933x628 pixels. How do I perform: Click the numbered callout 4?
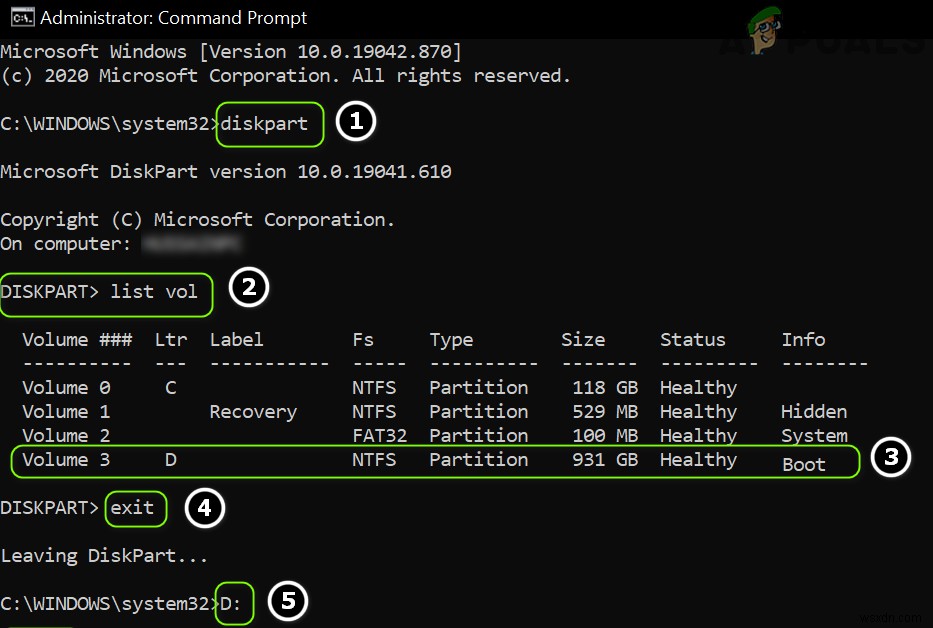[x=204, y=508]
